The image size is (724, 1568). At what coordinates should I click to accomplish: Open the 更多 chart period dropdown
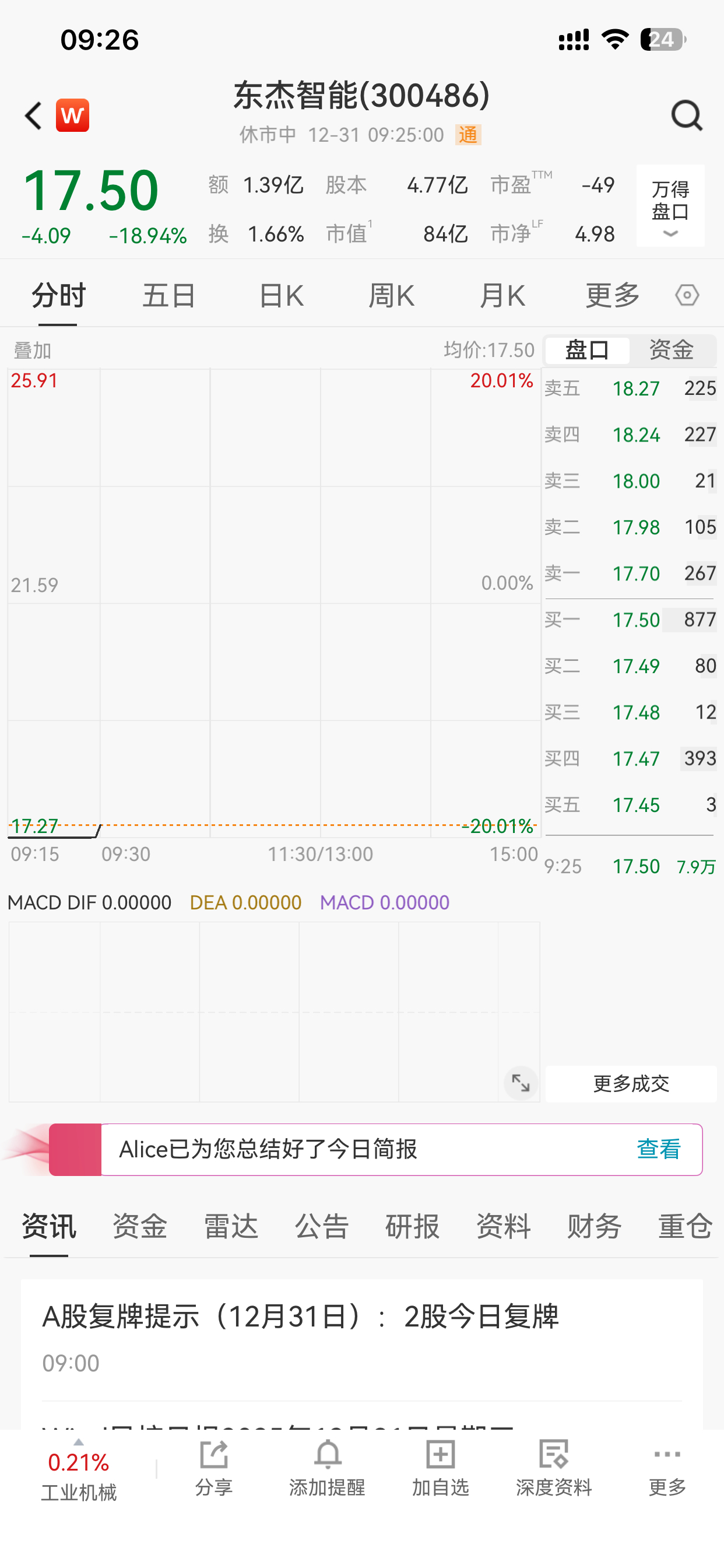tap(612, 296)
